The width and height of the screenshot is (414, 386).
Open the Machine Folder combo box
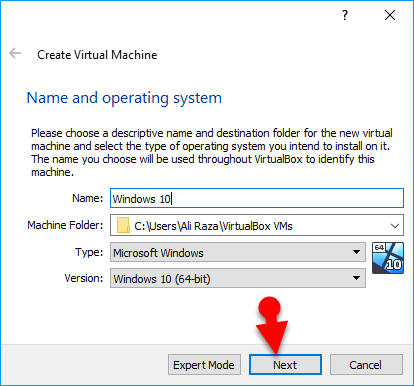click(x=257, y=225)
